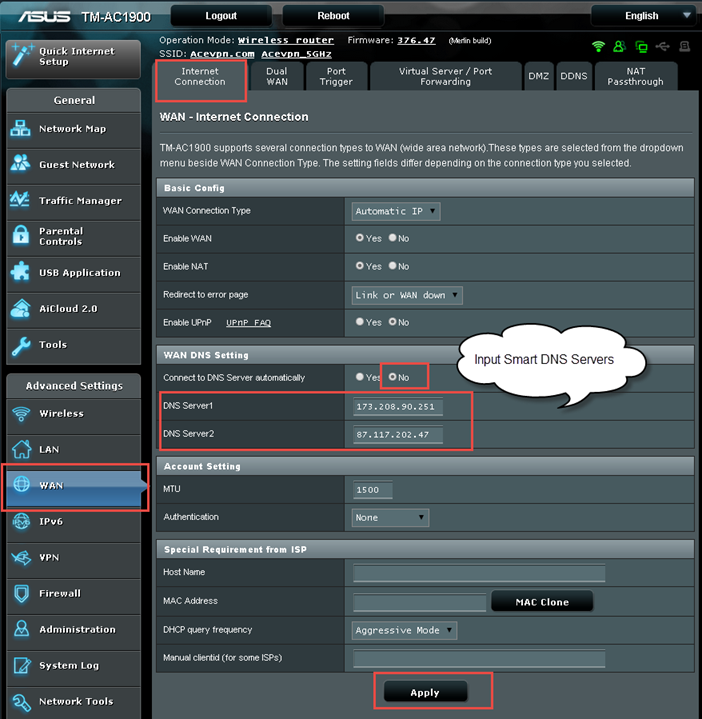
Task: Click the MTU input field
Action: coord(373,490)
